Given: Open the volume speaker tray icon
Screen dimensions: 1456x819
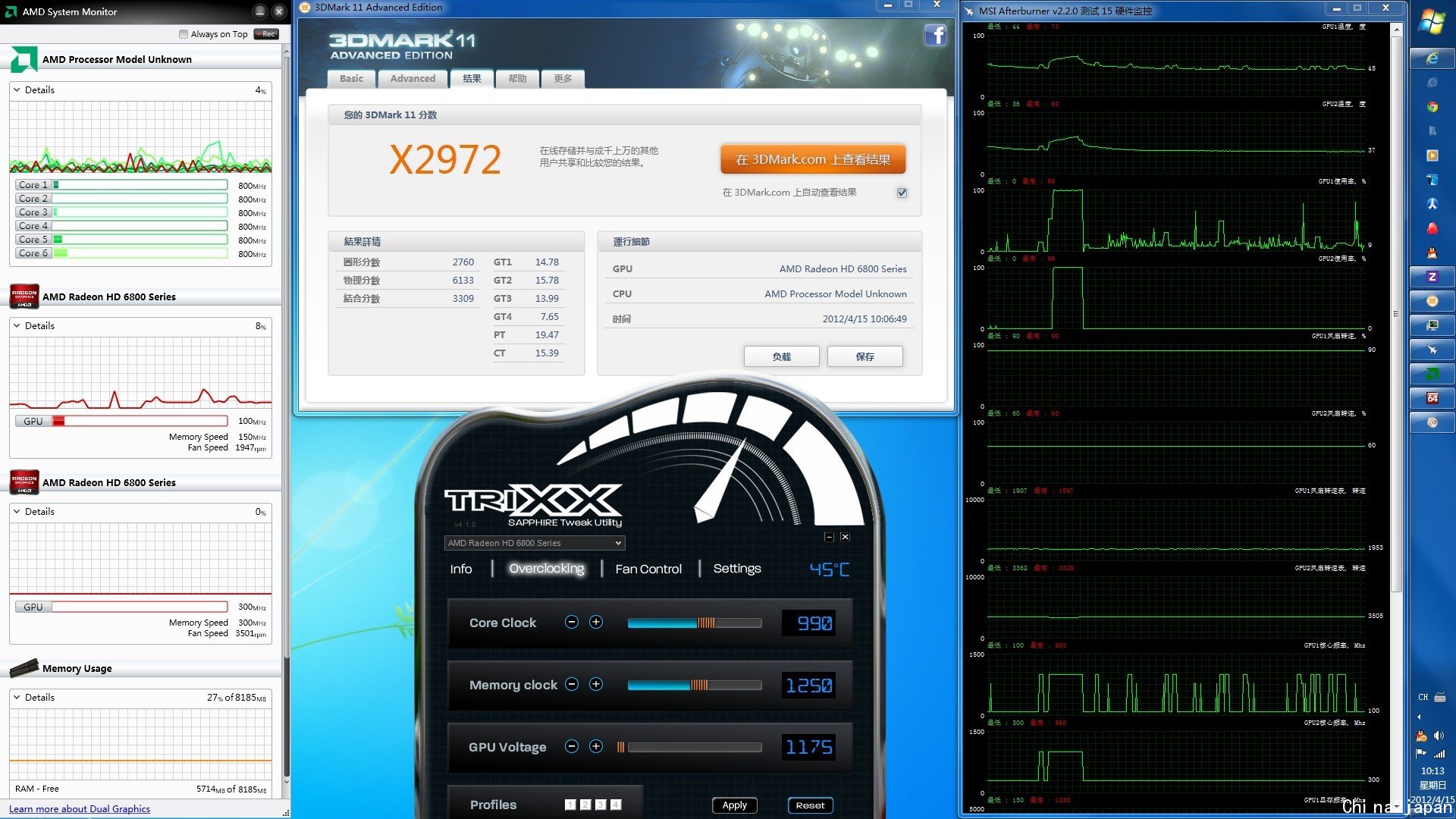Looking at the screenshot, I should (1439, 736).
